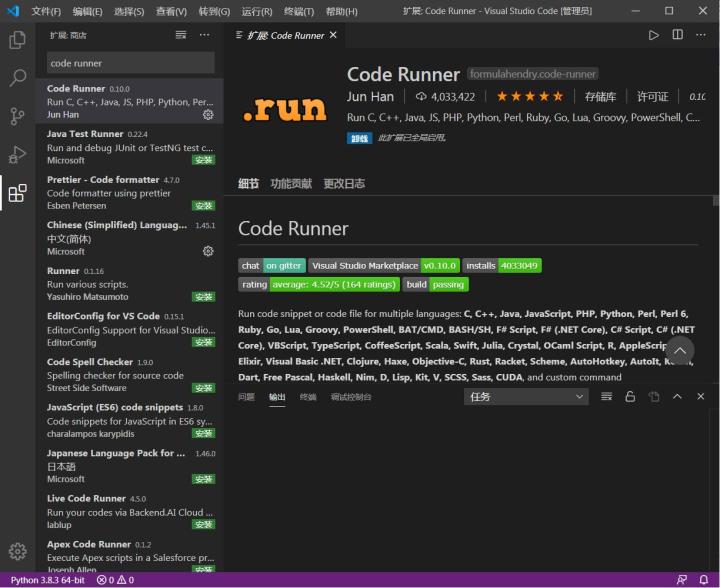Click the feedback icon in status bar
This screenshot has width=720, height=588.
point(682,580)
